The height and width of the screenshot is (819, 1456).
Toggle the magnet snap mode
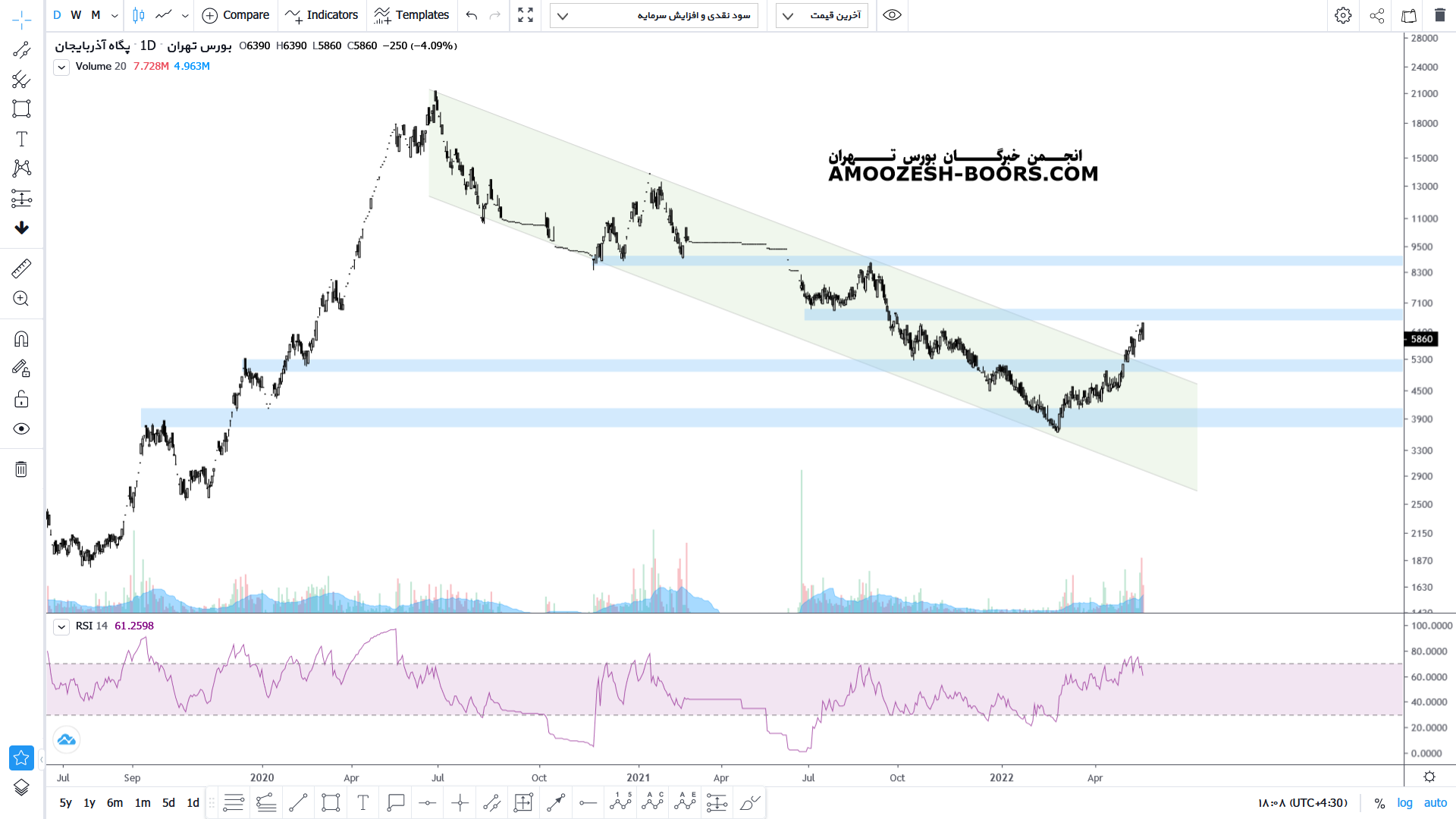[x=21, y=339]
